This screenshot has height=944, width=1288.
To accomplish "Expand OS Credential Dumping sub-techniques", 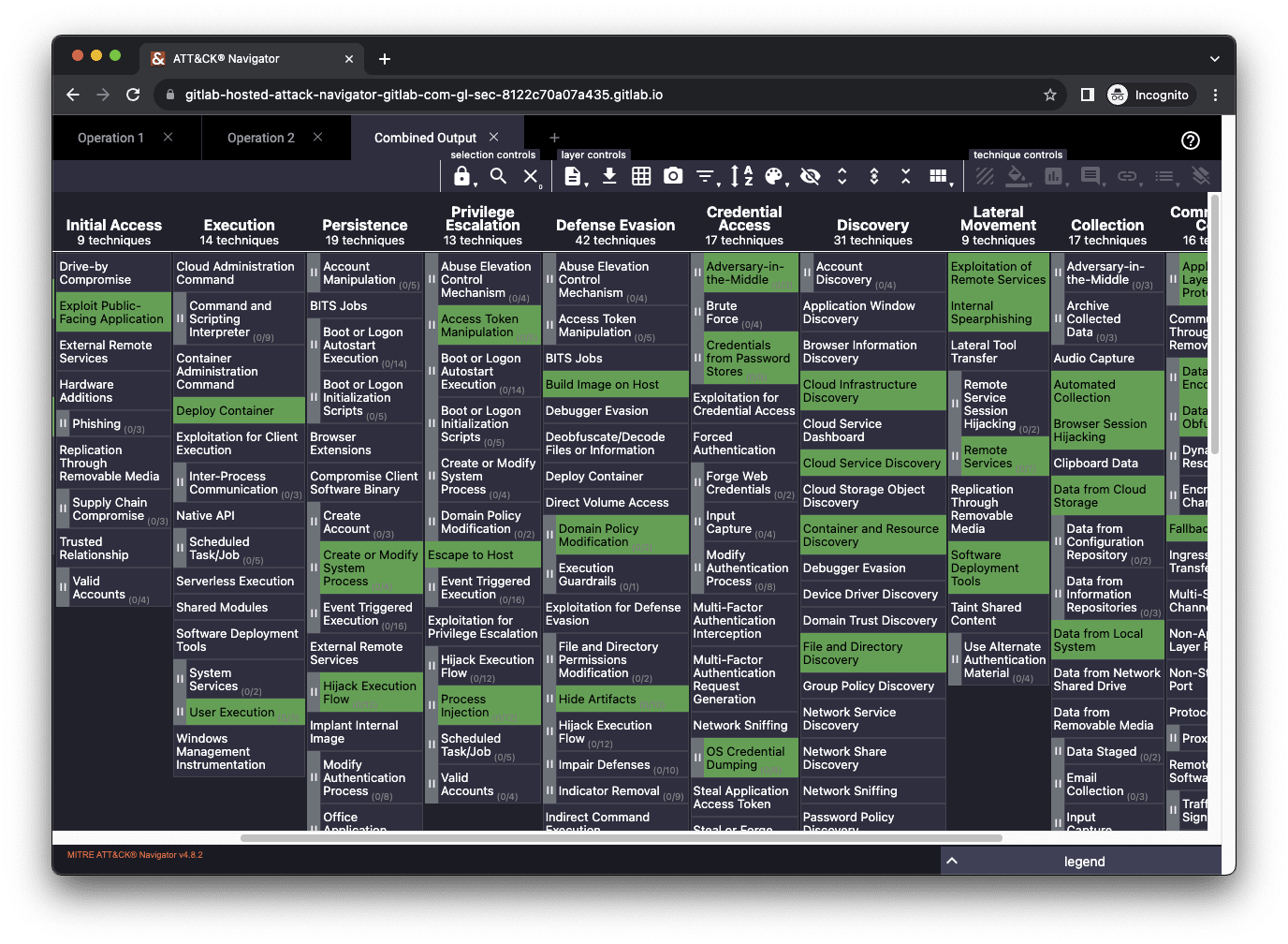I will click(x=697, y=758).
